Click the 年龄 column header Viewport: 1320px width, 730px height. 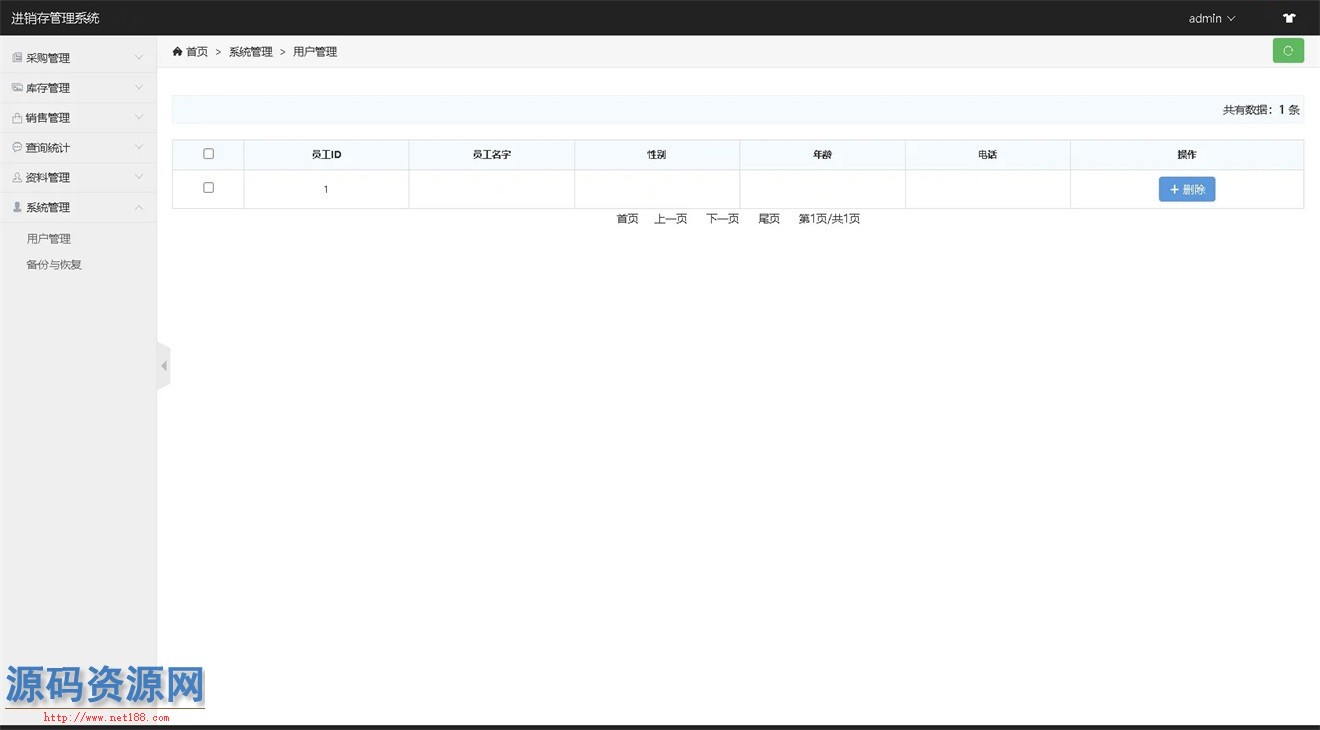coord(822,155)
